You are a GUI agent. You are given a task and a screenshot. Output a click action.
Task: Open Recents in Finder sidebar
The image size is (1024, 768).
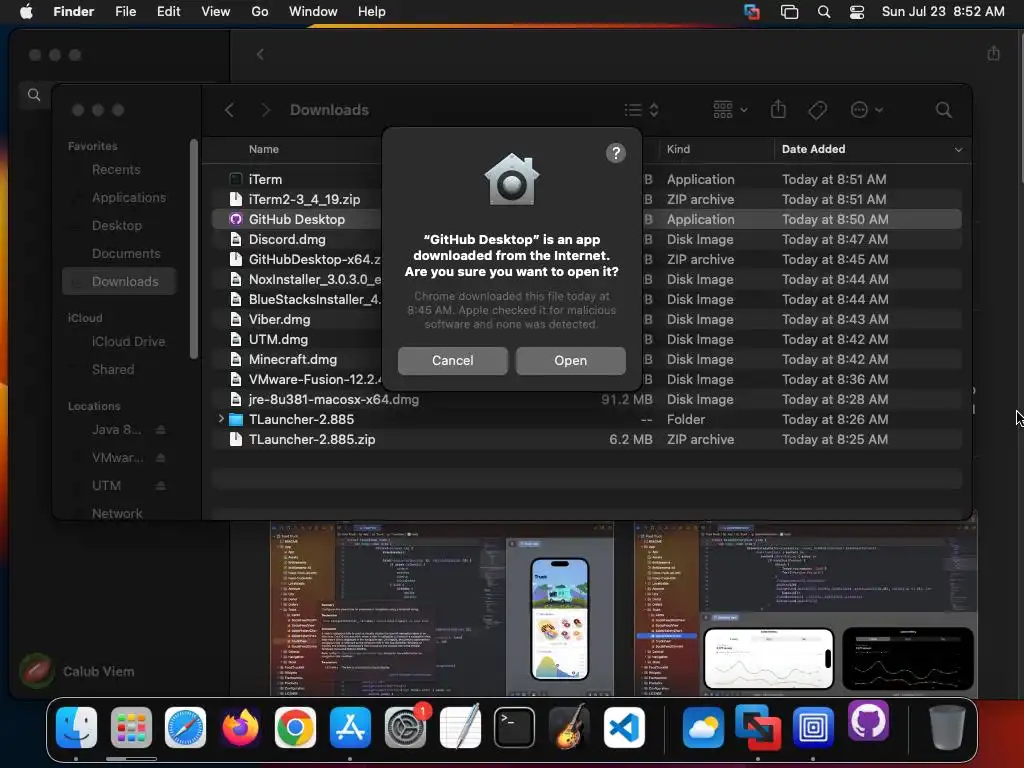(116, 170)
